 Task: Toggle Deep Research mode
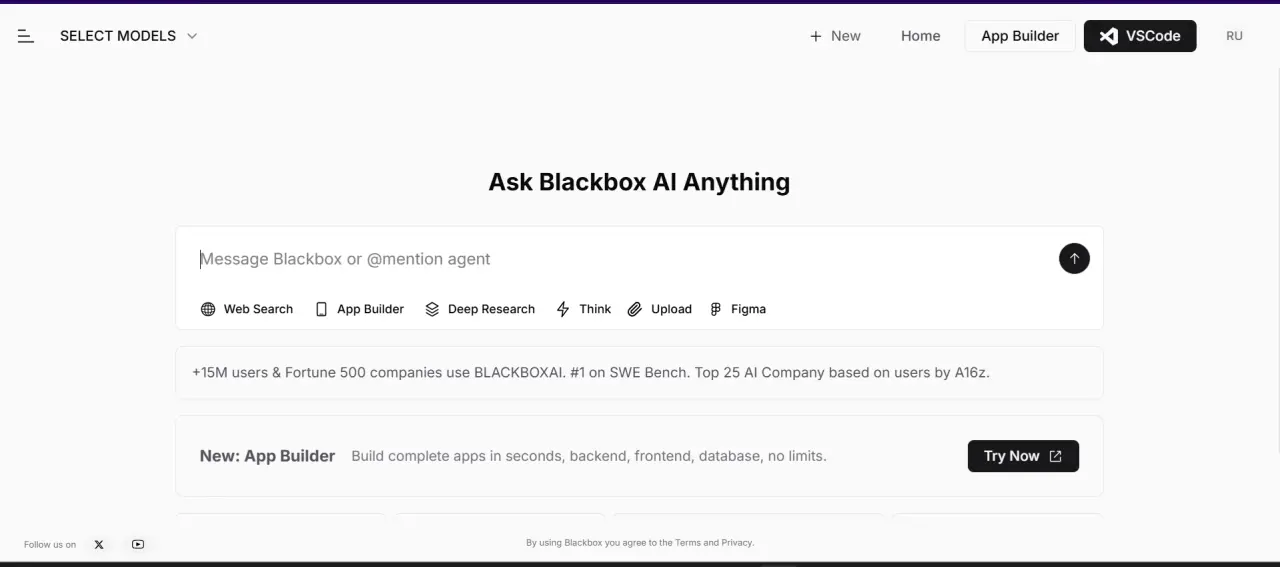pyautogui.click(x=480, y=309)
